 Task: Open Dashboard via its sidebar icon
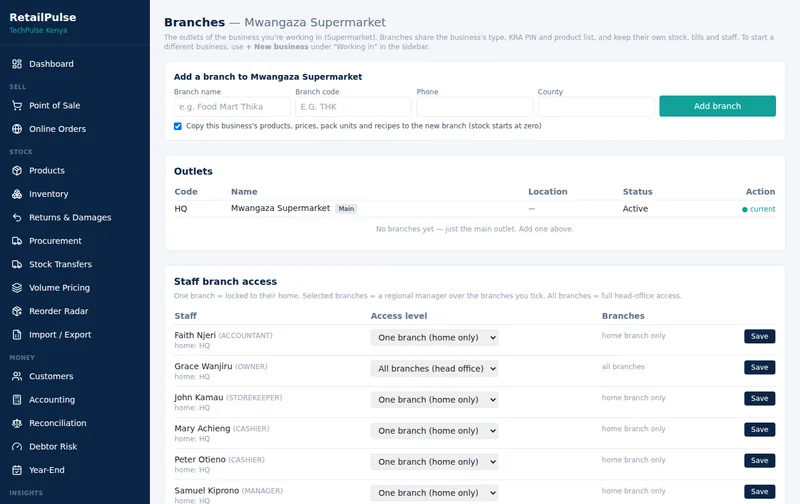point(17,64)
